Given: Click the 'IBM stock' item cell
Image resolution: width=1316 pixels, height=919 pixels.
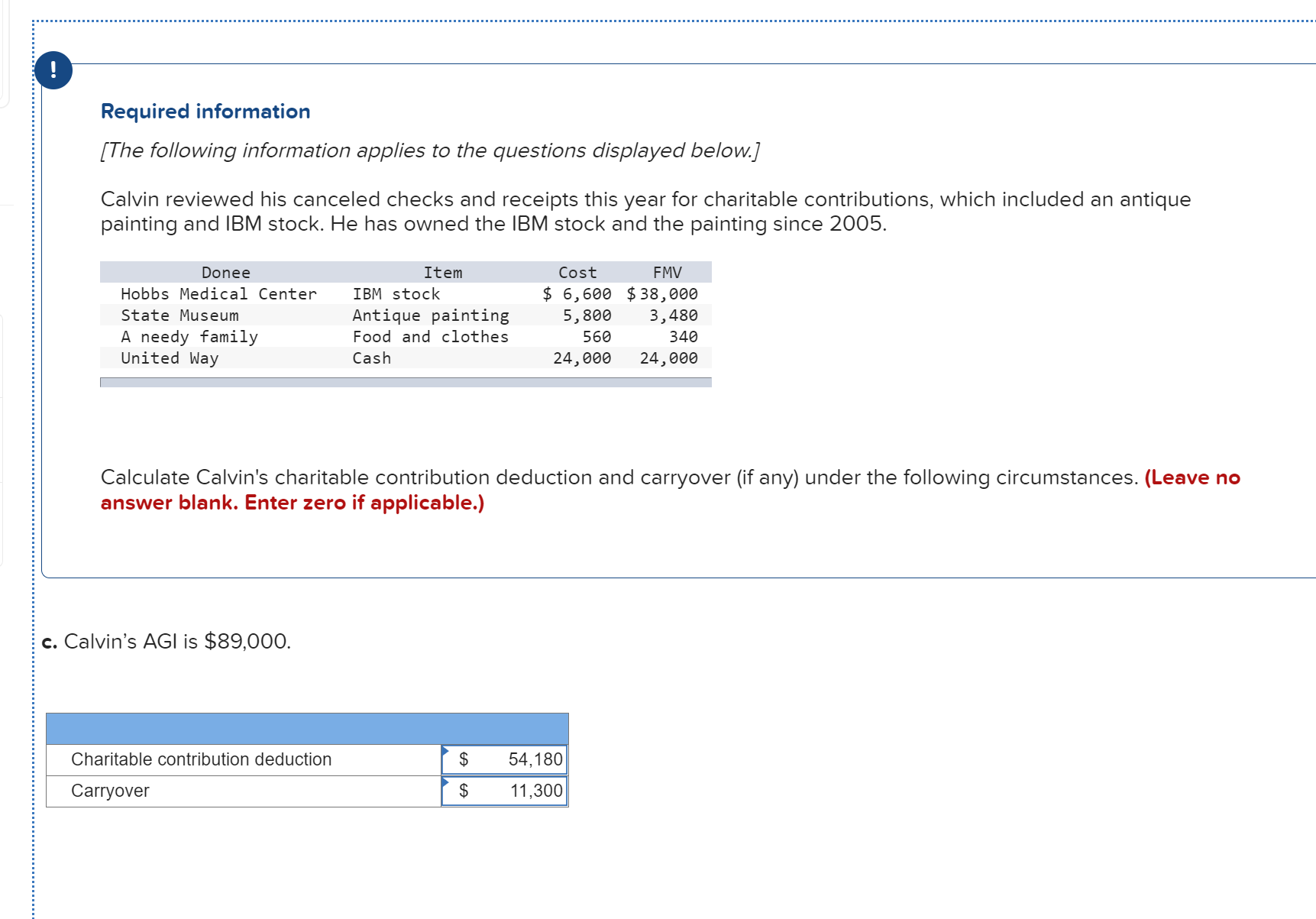Looking at the screenshot, I should tap(396, 294).
